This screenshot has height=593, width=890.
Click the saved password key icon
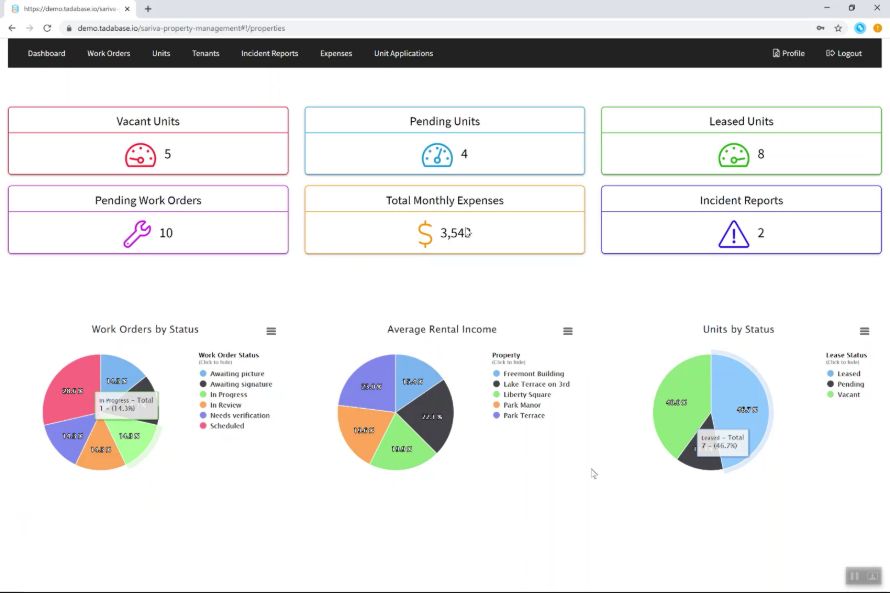(820, 28)
